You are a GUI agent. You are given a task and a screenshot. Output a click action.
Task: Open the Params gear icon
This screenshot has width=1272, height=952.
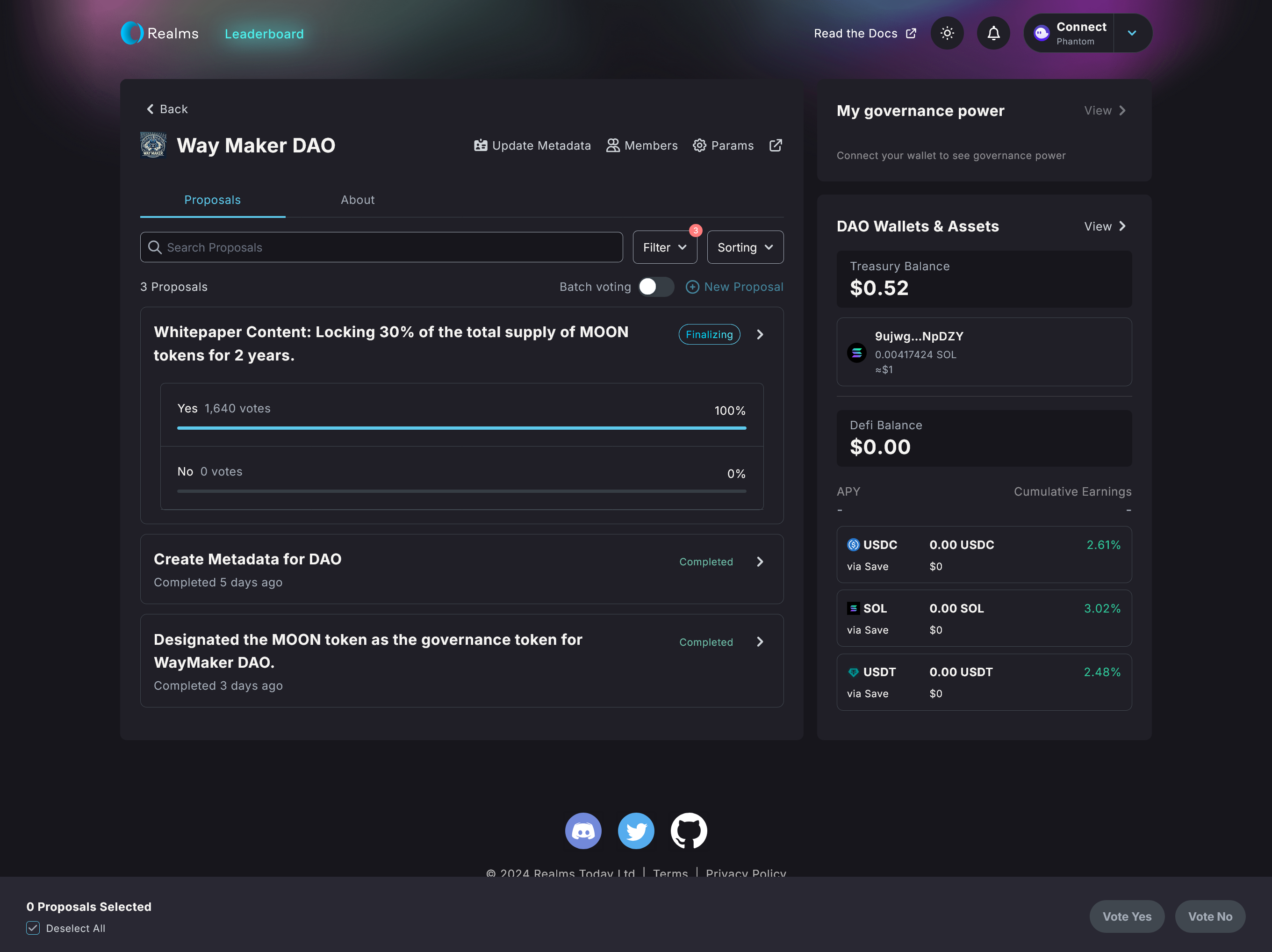pos(699,145)
